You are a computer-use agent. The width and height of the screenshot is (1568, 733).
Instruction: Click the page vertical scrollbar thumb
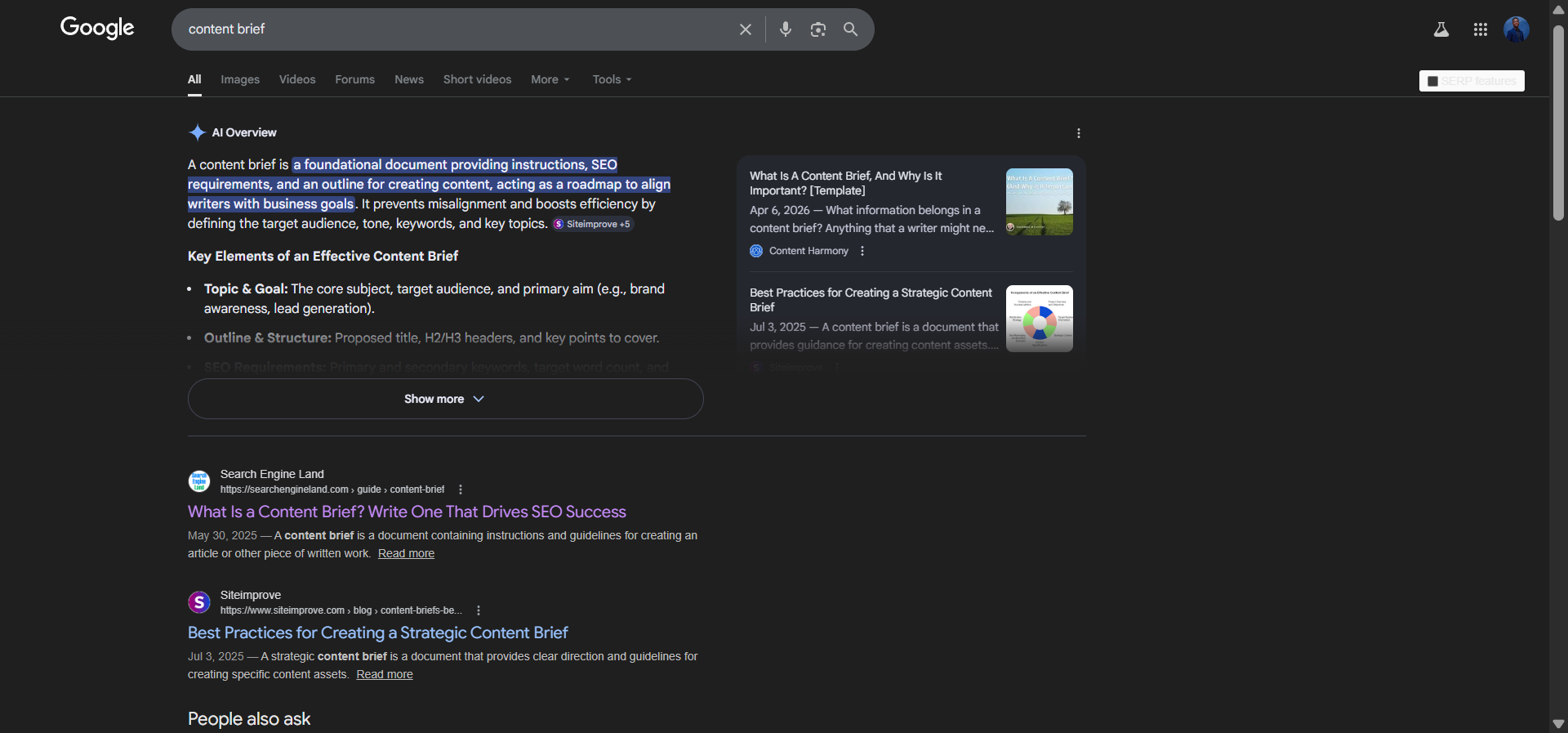click(x=1558, y=123)
